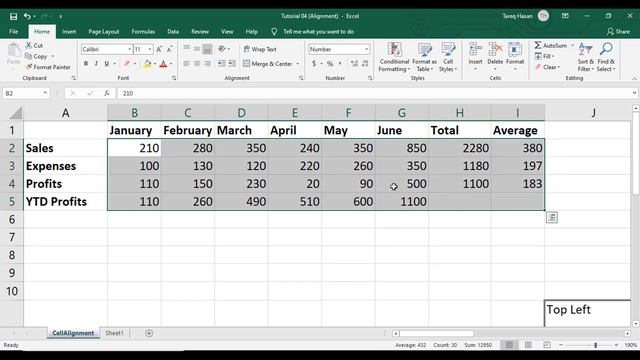Toggle Wrap Text
Screen dimensions: 640x360
tap(260, 49)
